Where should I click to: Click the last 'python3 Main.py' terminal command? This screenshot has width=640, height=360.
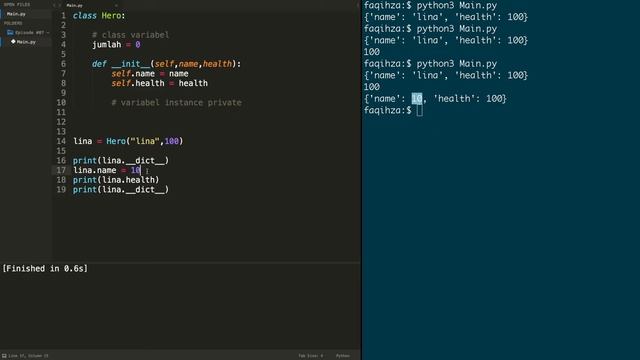point(457,64)
